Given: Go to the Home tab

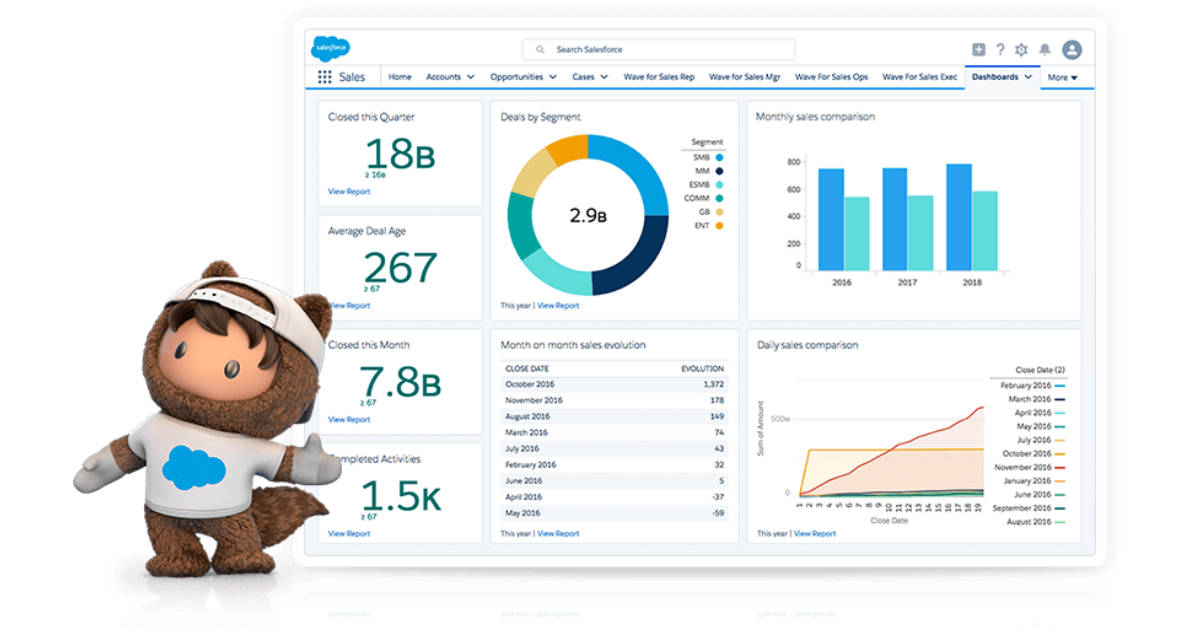Looking at the screenshot, I should point(399,76).
